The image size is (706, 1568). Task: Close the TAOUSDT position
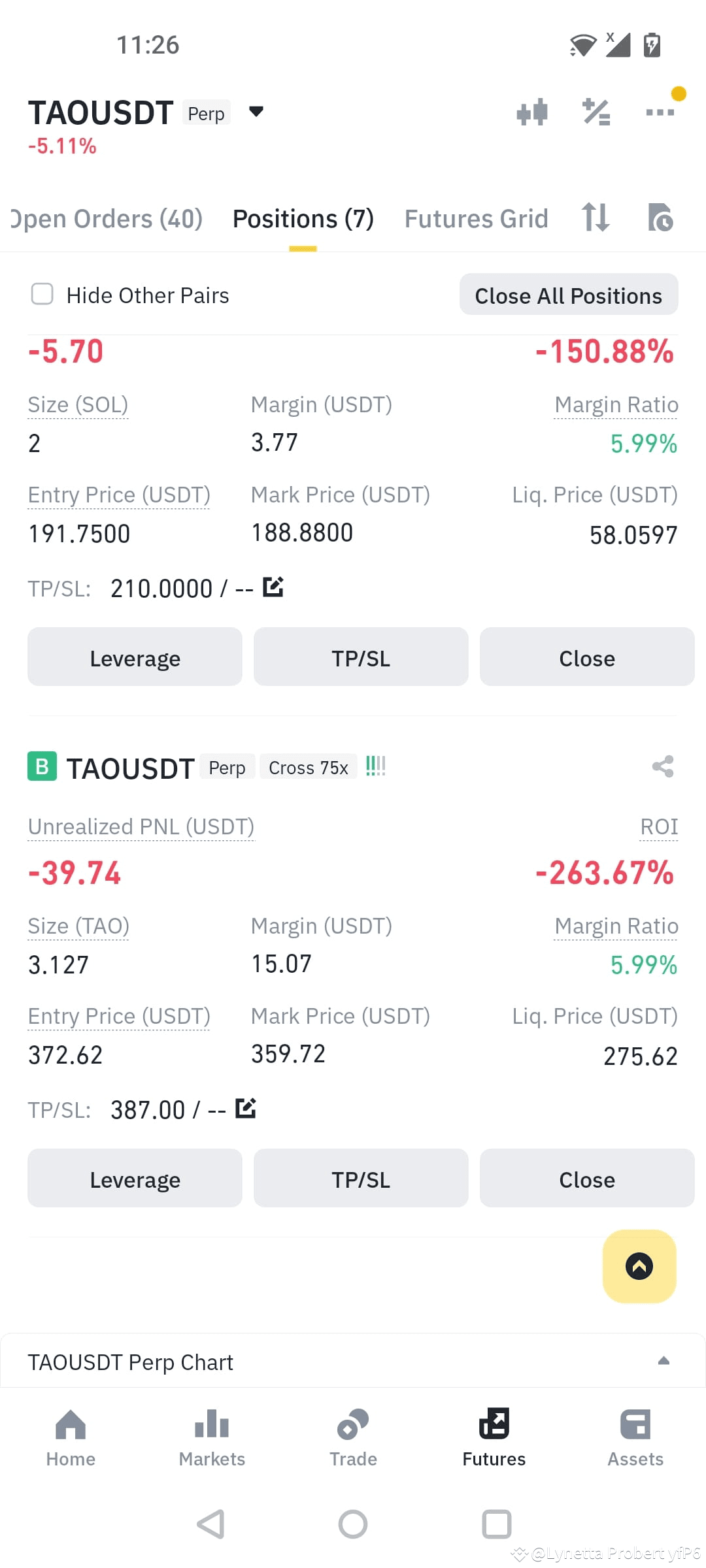[587, 1179]
